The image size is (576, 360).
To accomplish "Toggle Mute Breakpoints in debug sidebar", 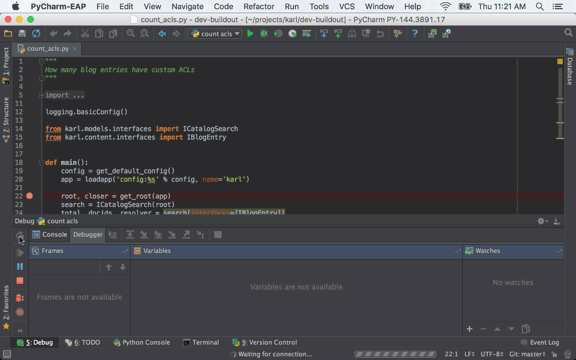I will point(20,312).
